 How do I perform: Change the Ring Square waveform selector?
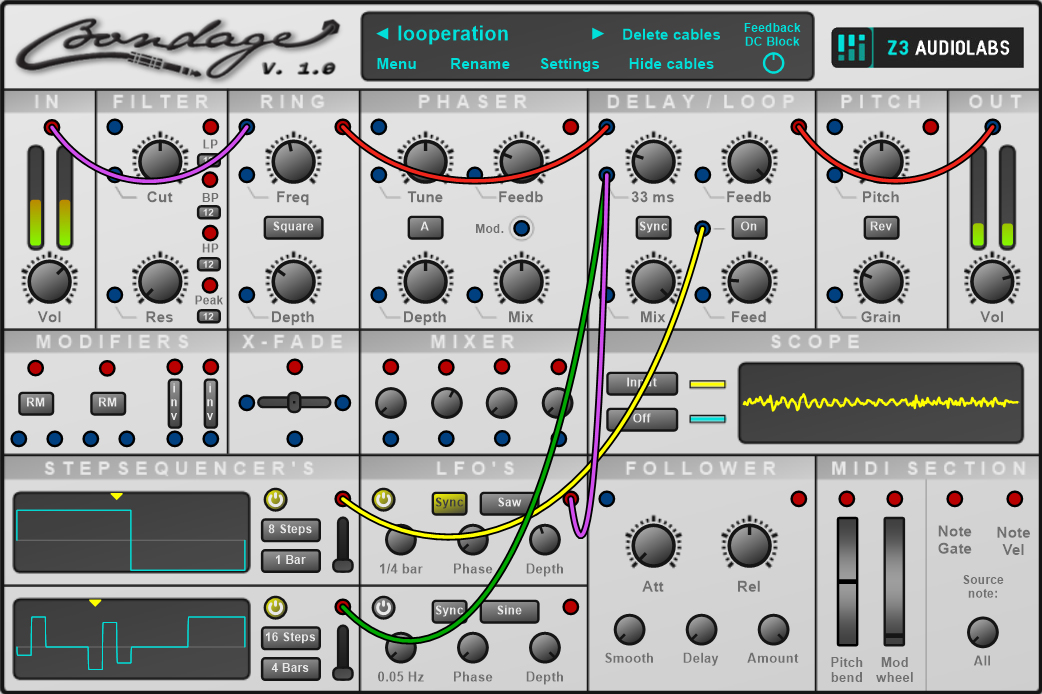(293, 227)
